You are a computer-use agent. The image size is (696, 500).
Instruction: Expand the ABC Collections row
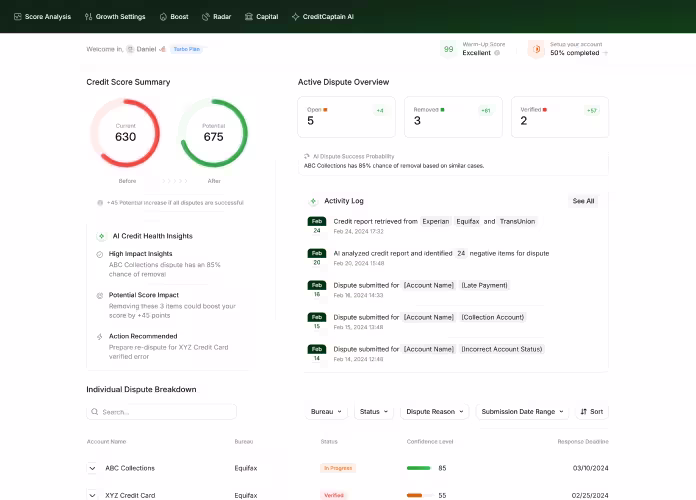coord(92,468)
